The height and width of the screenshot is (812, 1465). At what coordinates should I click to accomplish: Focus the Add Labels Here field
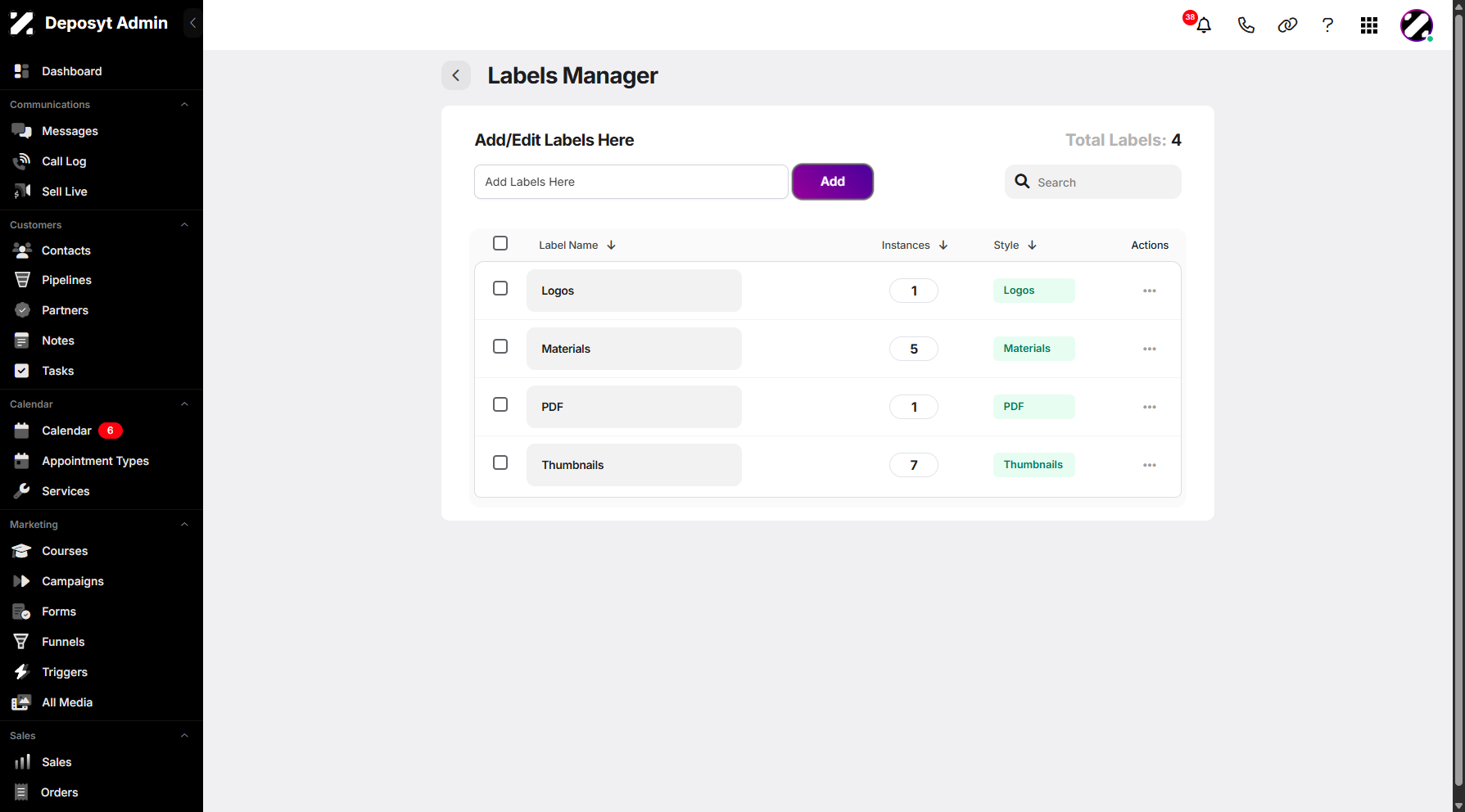631,182
